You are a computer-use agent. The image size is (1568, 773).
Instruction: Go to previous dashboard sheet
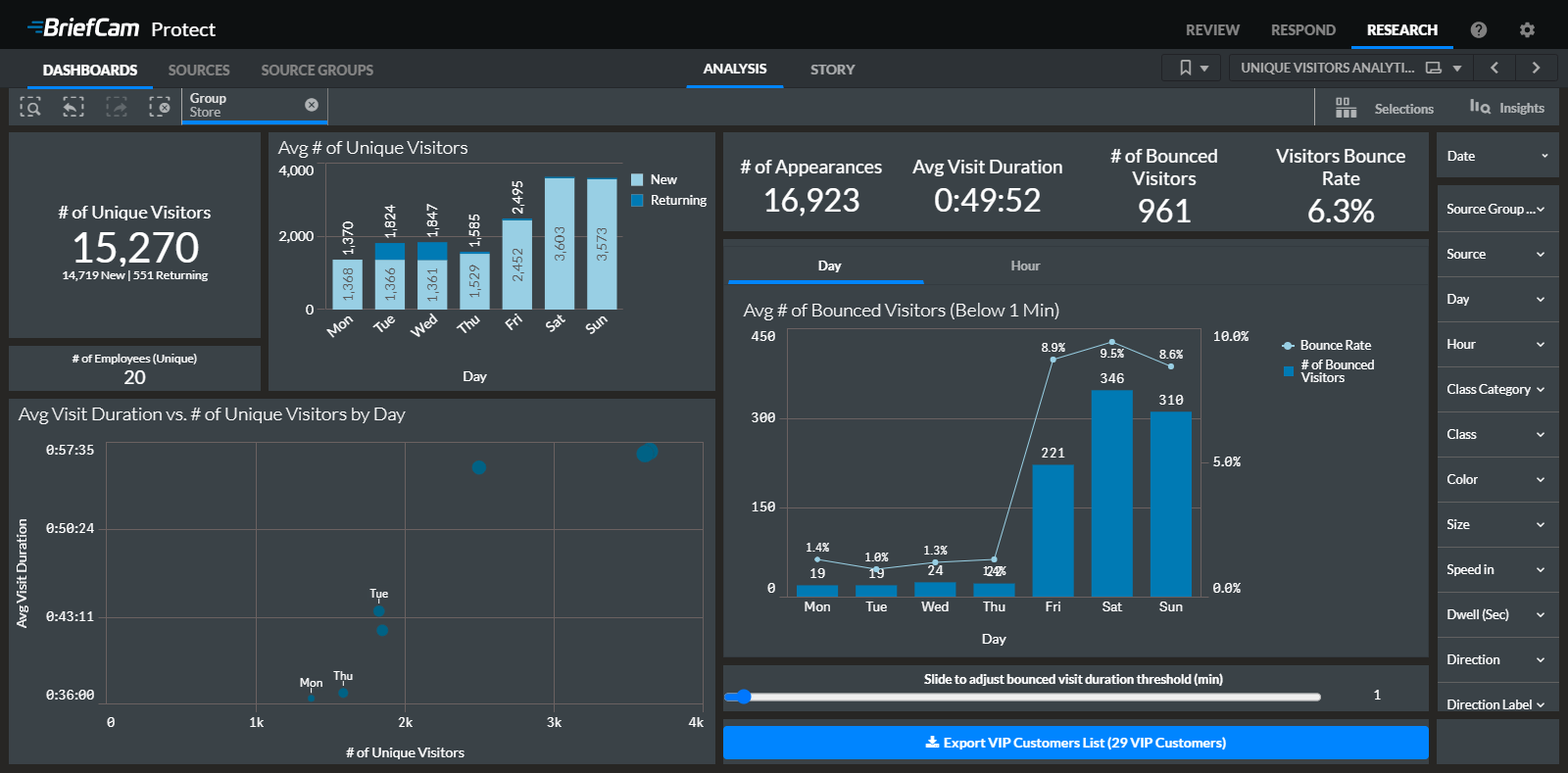point(1494,68)
